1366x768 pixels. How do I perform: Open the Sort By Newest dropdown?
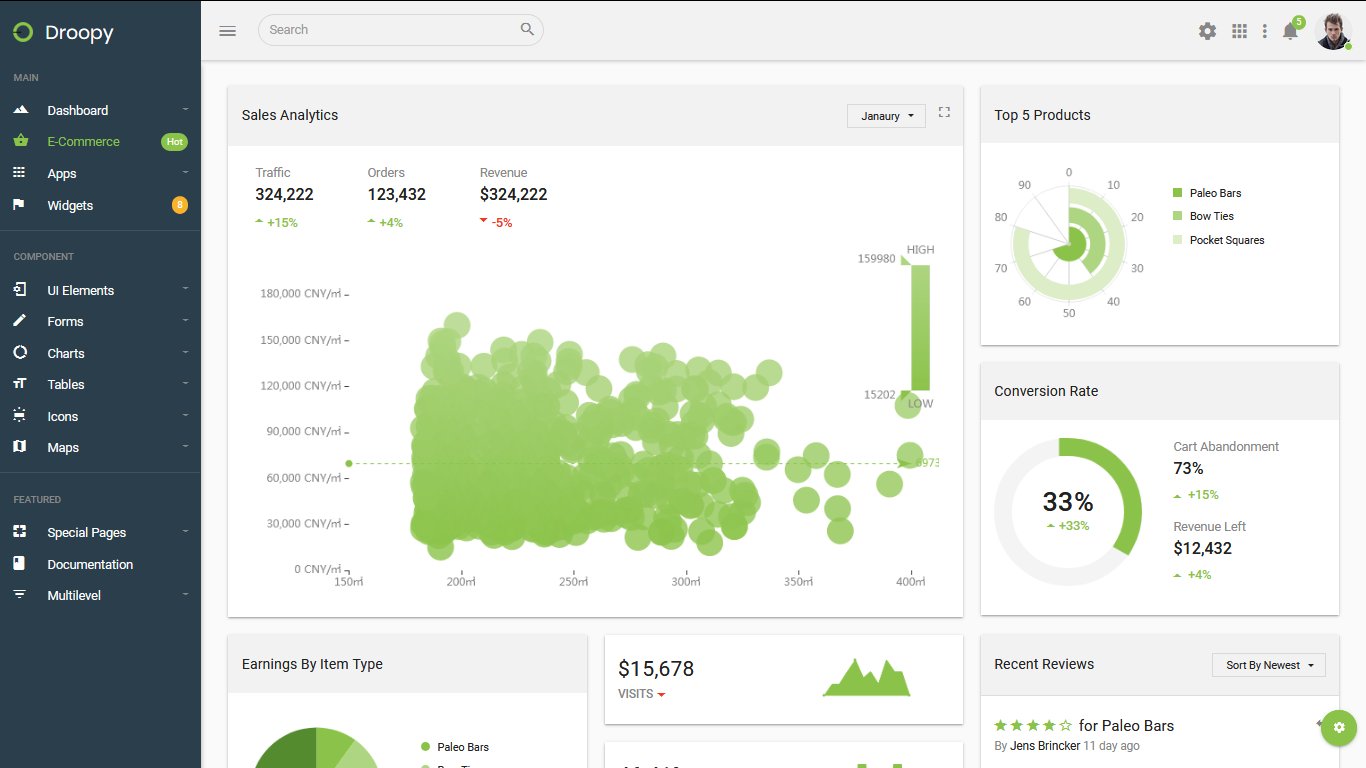point(1269,665)
